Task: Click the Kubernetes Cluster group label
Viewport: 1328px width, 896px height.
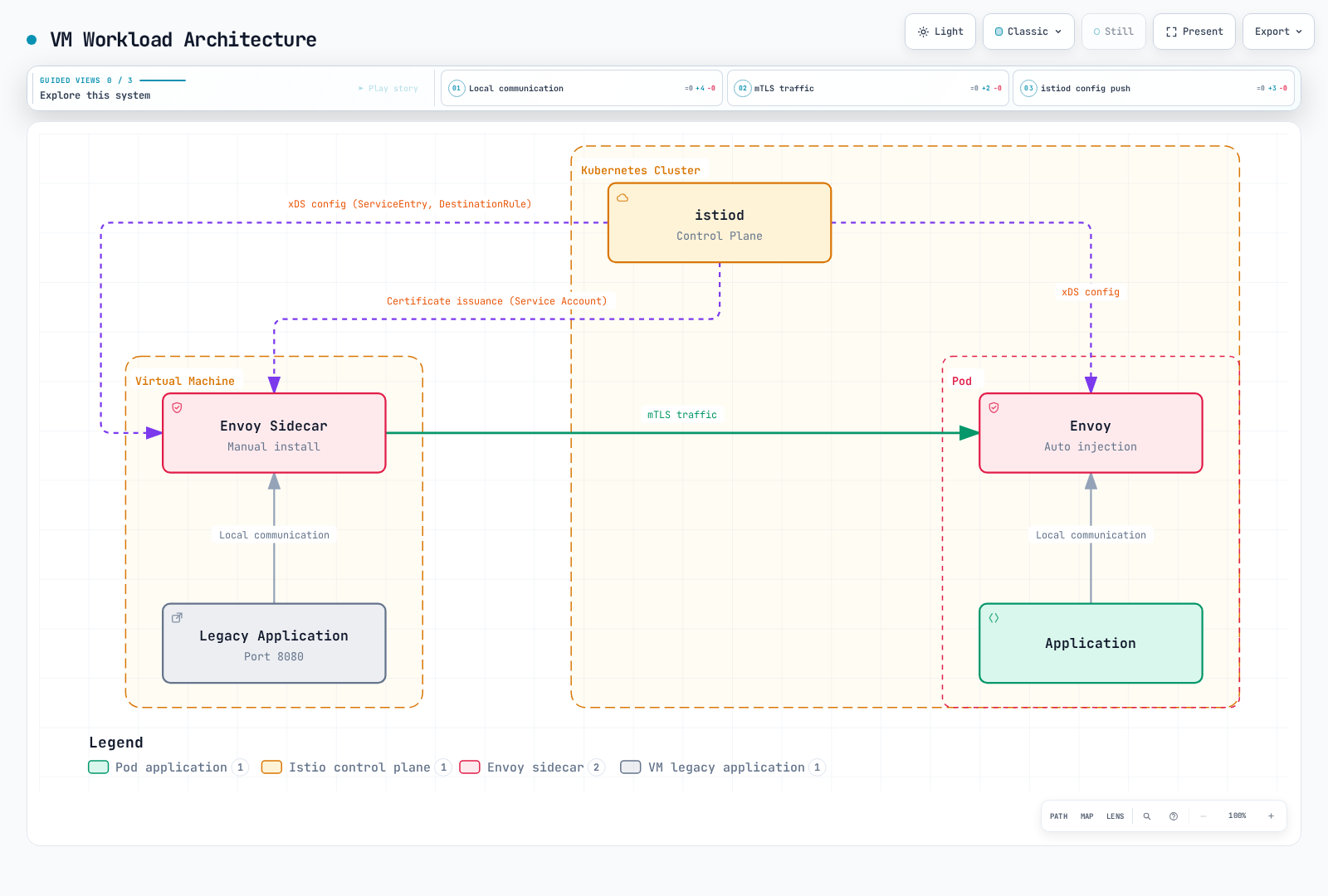Action: pos(641,171)
